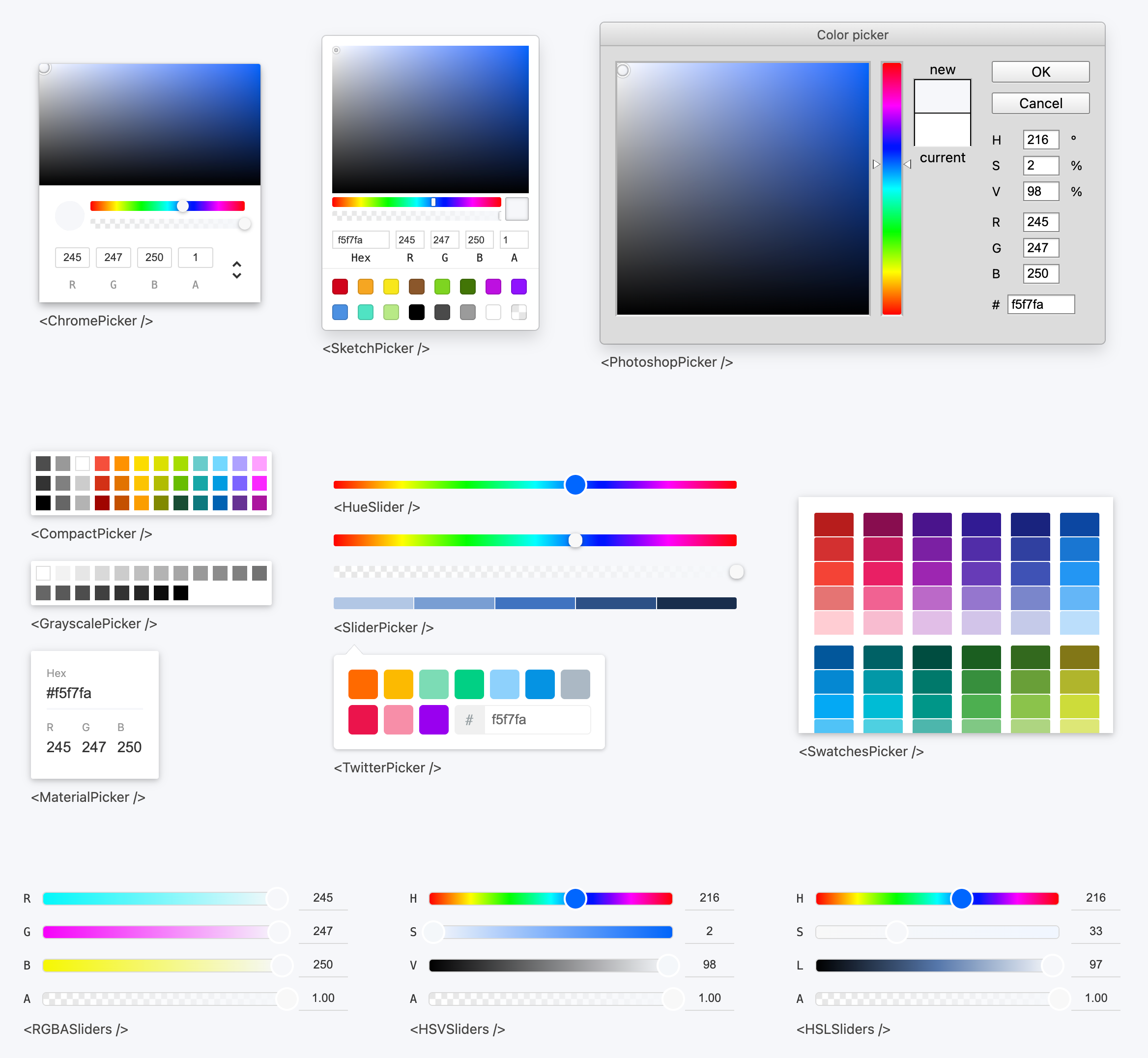
Task: Pick the black swatch in SketchPicker presets
Action: 417,312
